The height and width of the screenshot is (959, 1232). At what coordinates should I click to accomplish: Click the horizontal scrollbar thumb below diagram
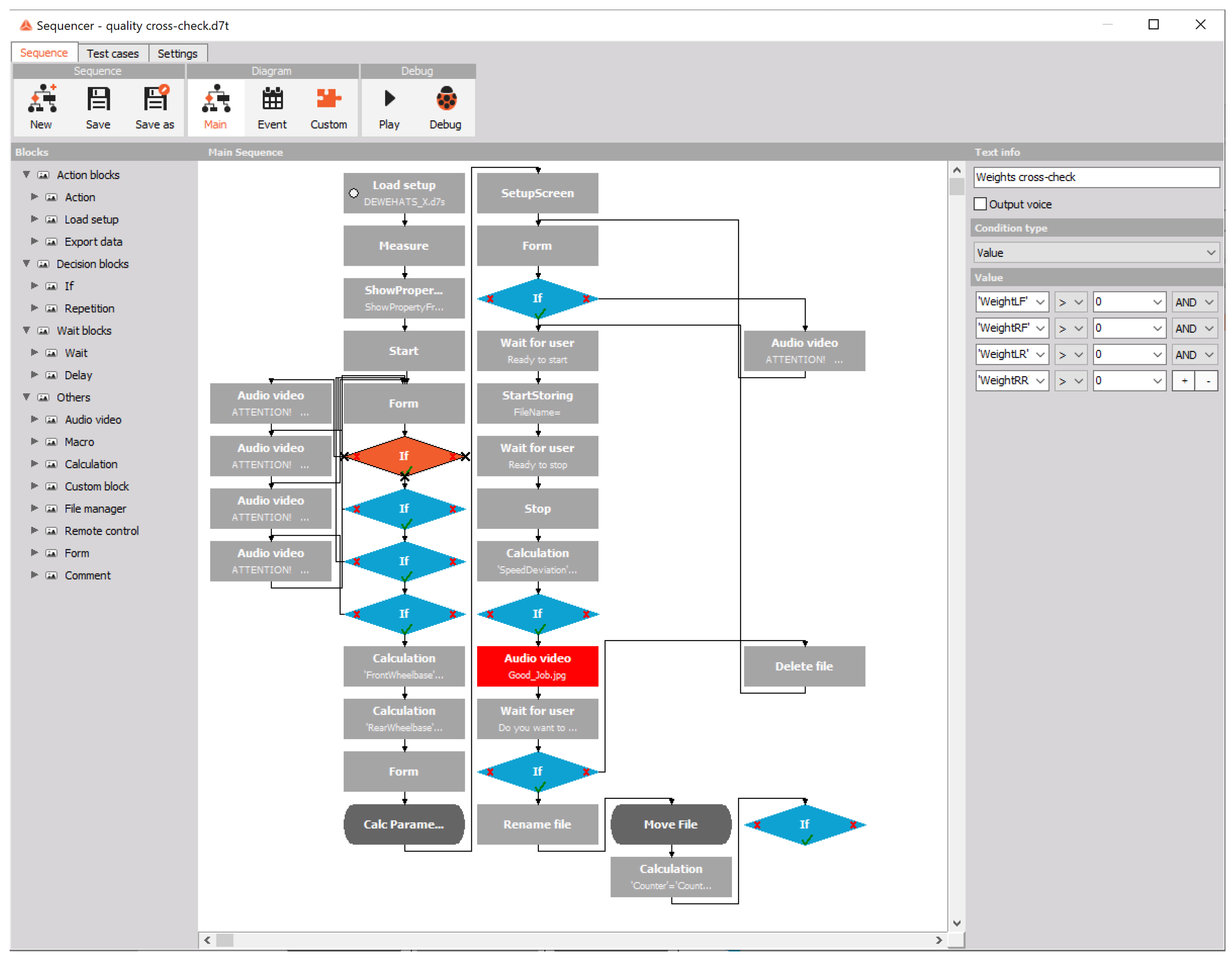225,940
